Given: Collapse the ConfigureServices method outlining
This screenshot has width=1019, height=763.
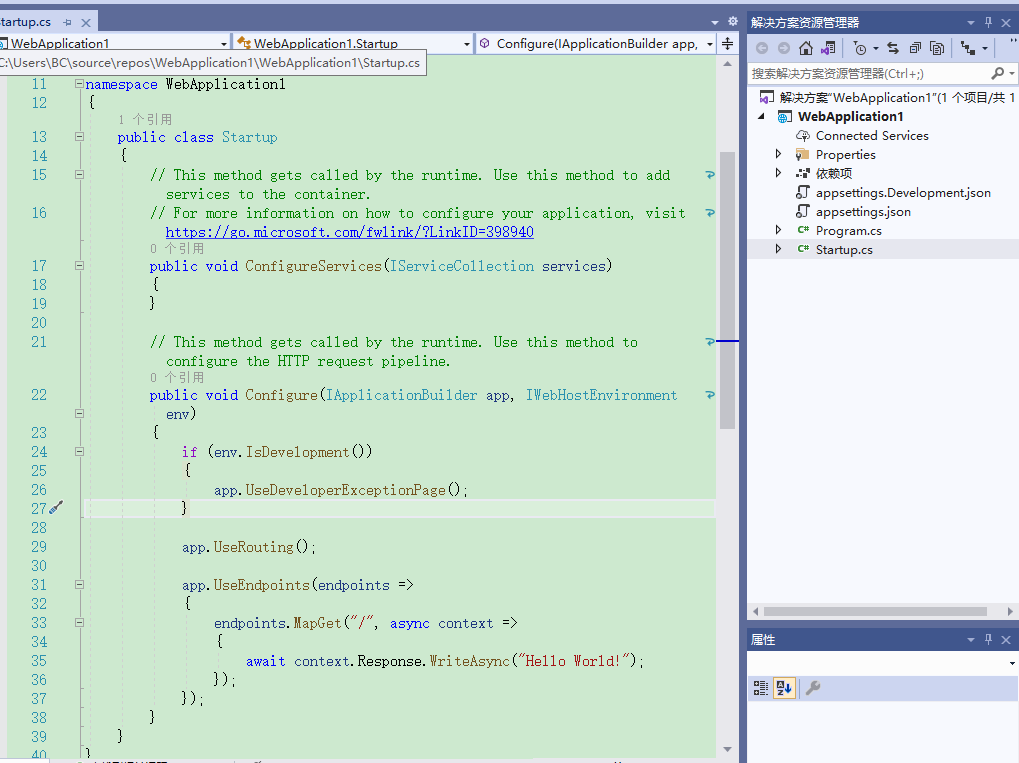Looking at the screenshot, I should pos(79,265).
